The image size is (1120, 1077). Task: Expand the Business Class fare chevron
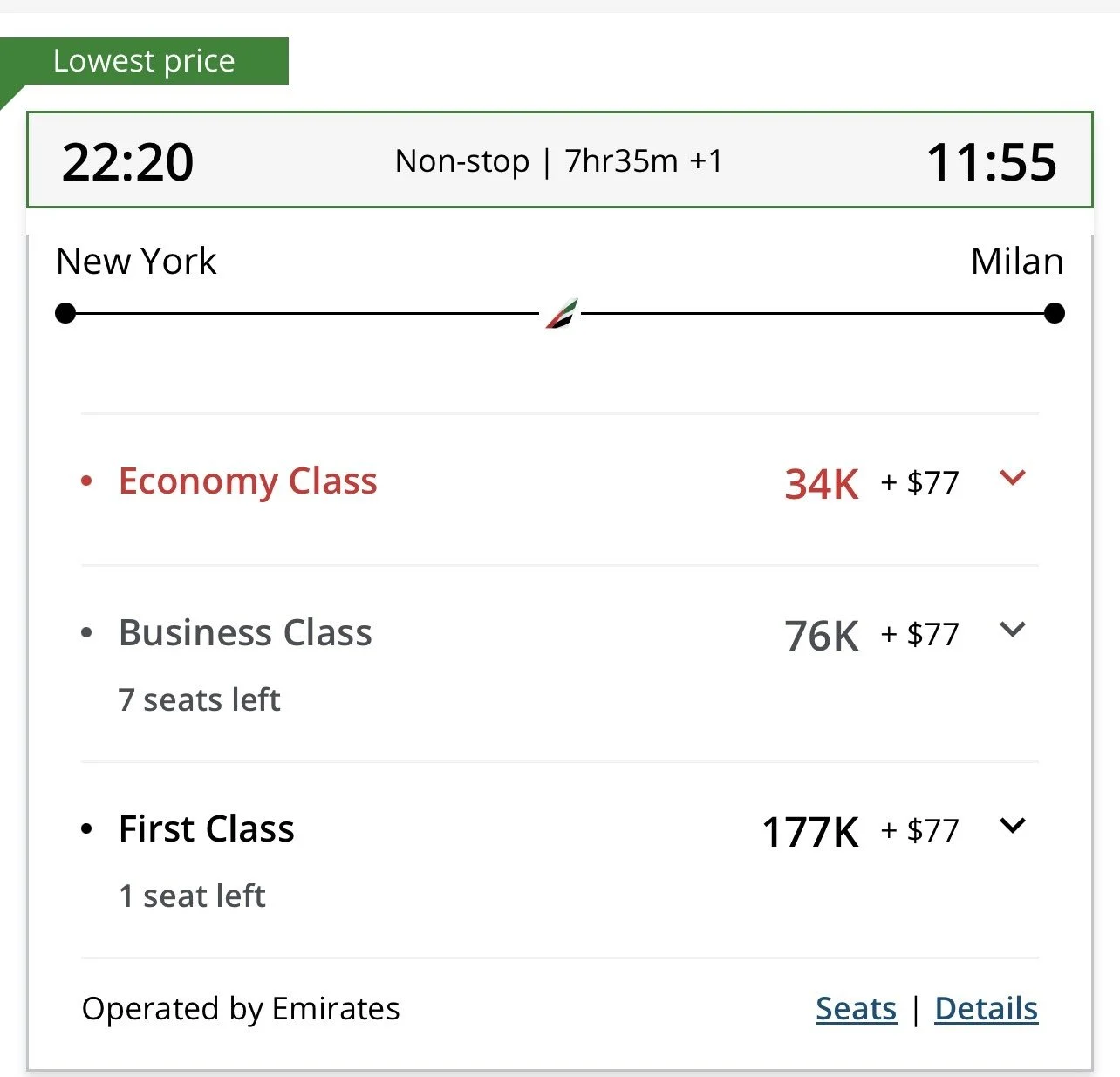coord(1012,630)
